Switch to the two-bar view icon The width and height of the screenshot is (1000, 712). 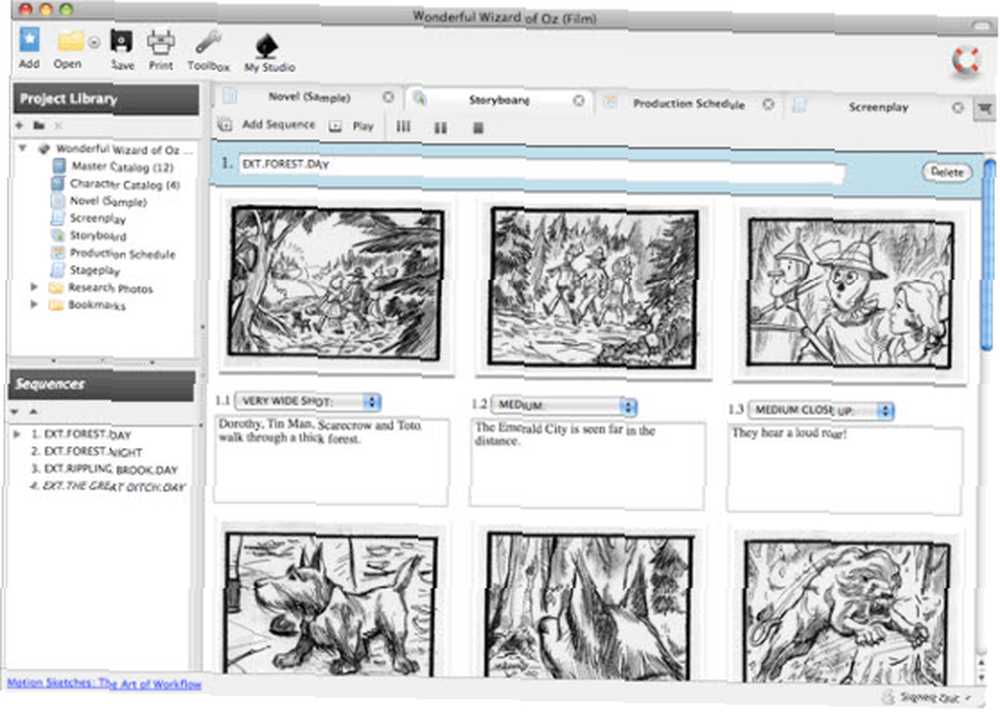tap(441, 128)
